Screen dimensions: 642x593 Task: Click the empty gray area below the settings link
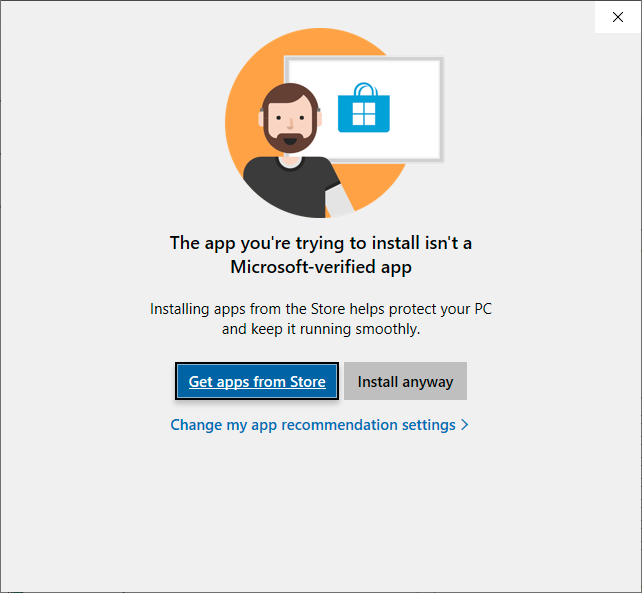pyautogui.click(x=321, y=512)
